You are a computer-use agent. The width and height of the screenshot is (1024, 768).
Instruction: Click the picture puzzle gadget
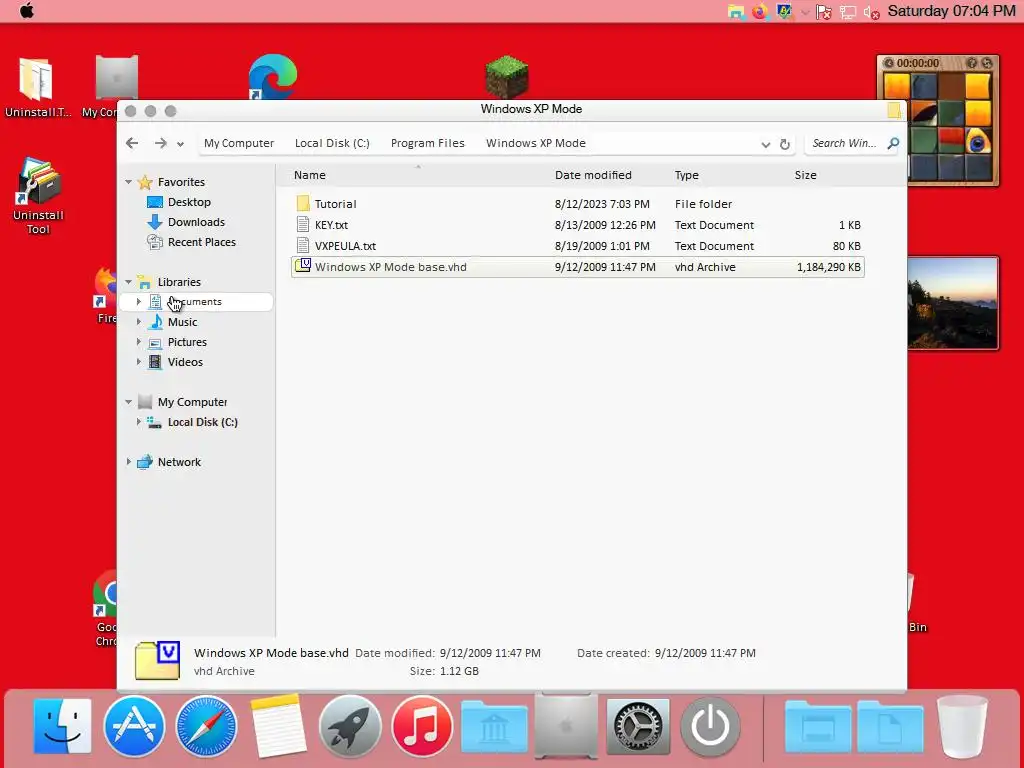(x=938, y=120)
